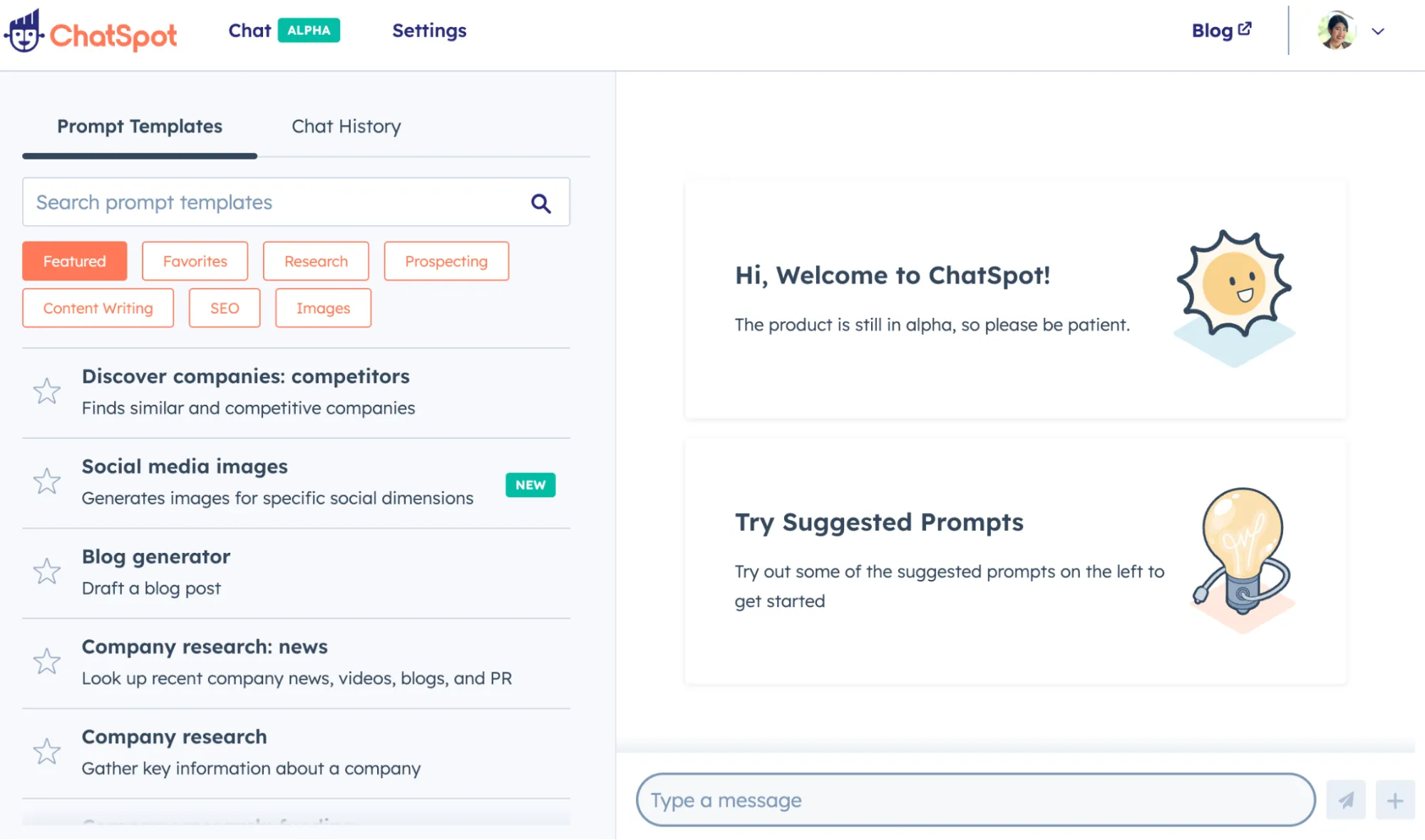Star the Social media images template

[x=47, y=482]
